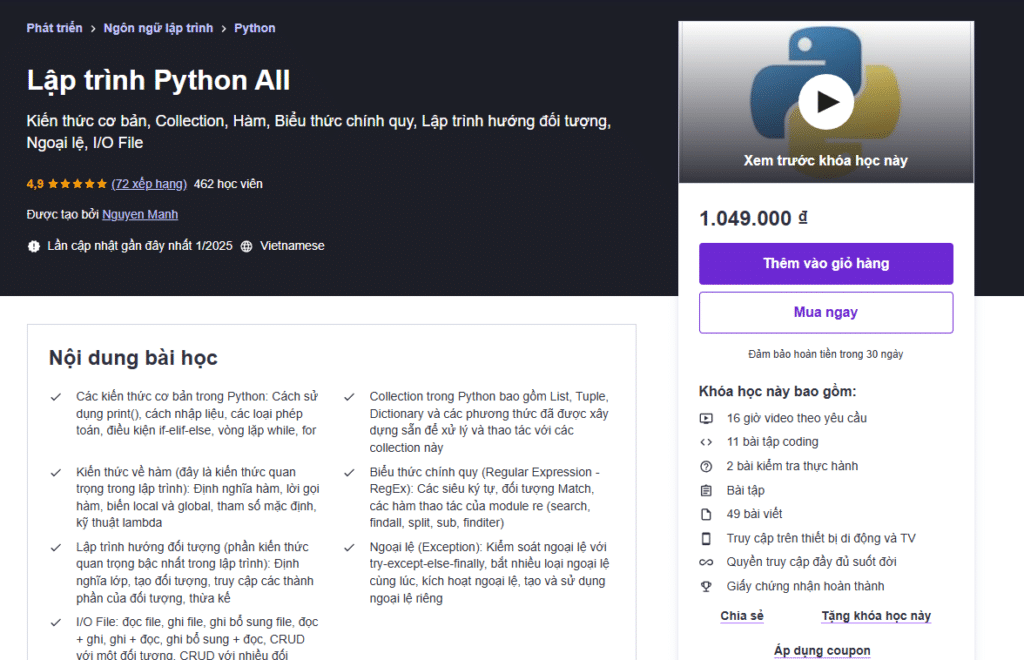Click the last-updated badge icon
1024x660 pixels.
33,246
